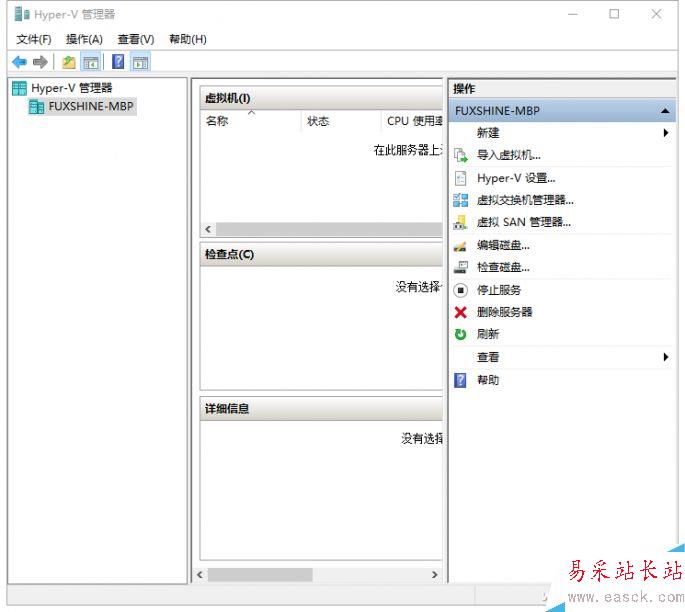Click the 帮助 question mark icon in actions
Image resolution: width=685 pixels, height=612 pixels.
pyautogui.click(x=460, y=380)
